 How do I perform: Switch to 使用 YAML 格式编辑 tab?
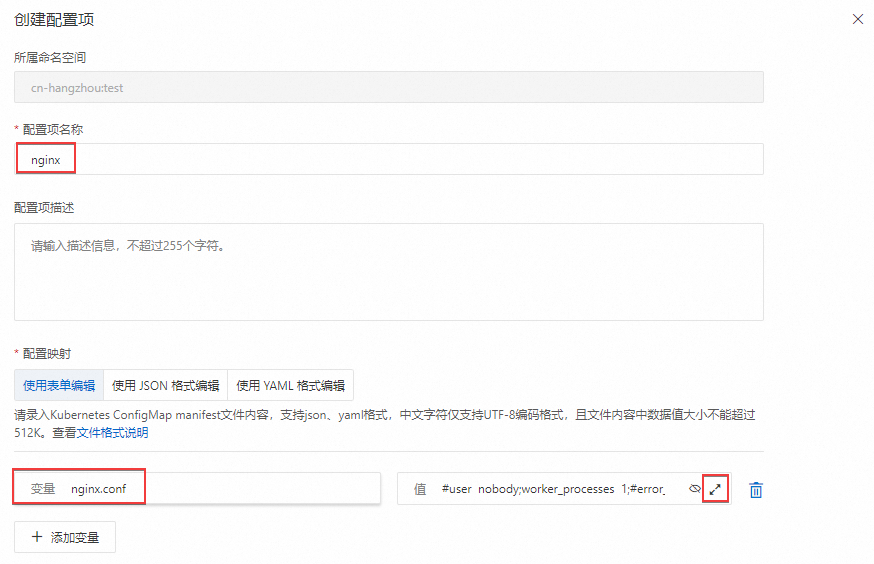click(x=290, y=385)
